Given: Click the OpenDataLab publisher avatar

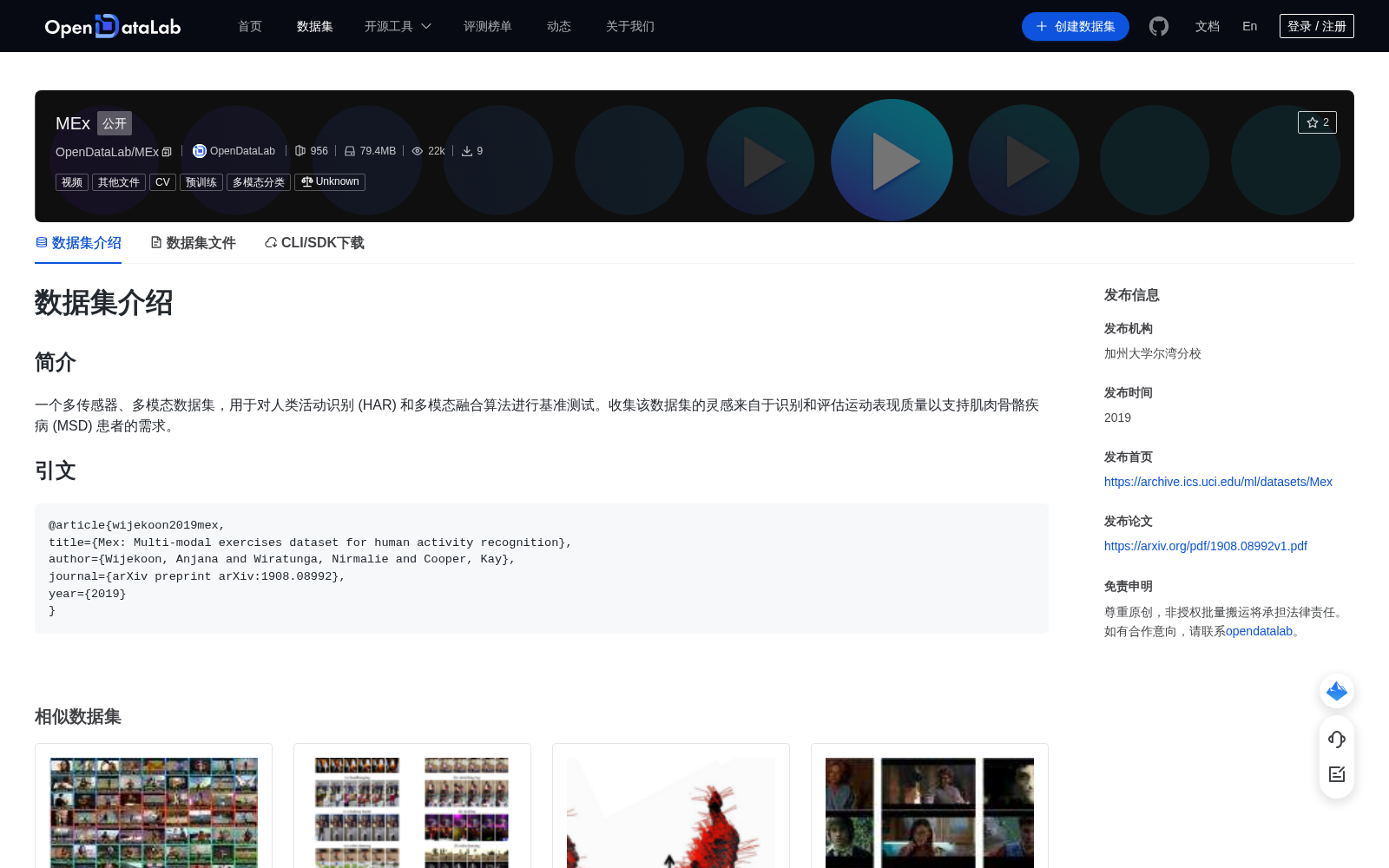Looking at the screenshot, I should (200, 151).
